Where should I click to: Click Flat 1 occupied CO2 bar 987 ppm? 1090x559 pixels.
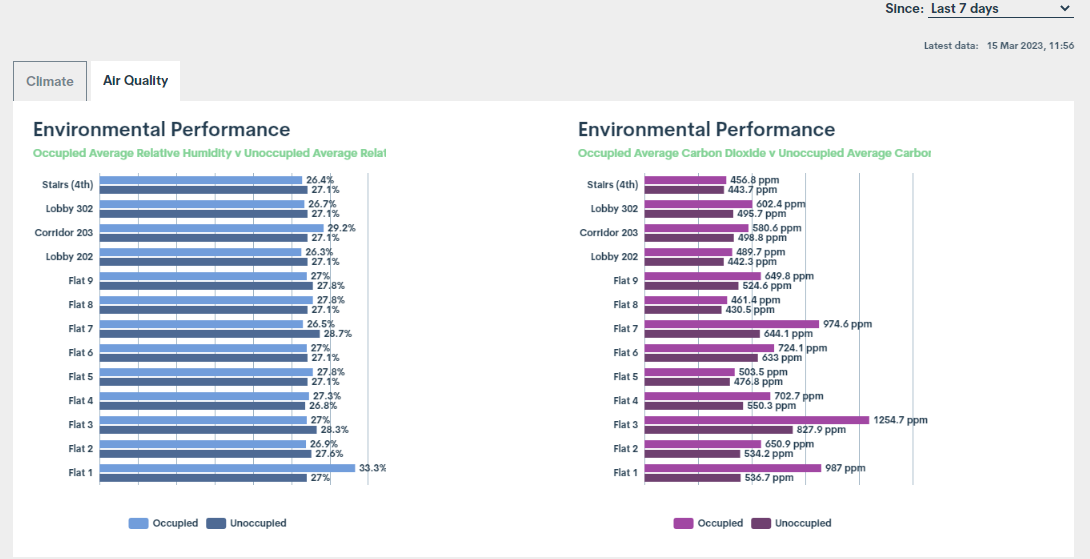733,468
